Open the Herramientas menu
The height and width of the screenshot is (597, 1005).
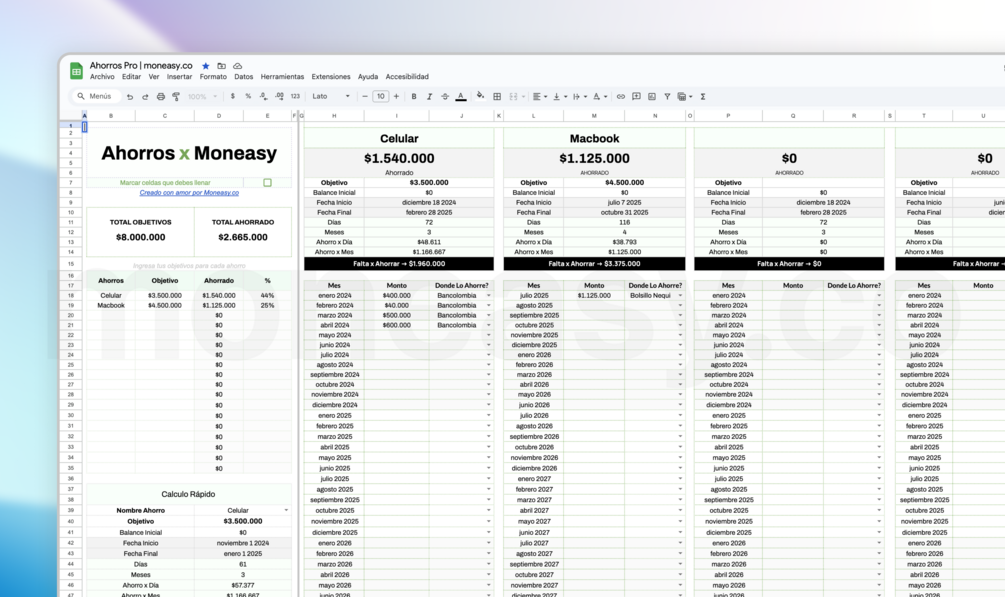282,77
